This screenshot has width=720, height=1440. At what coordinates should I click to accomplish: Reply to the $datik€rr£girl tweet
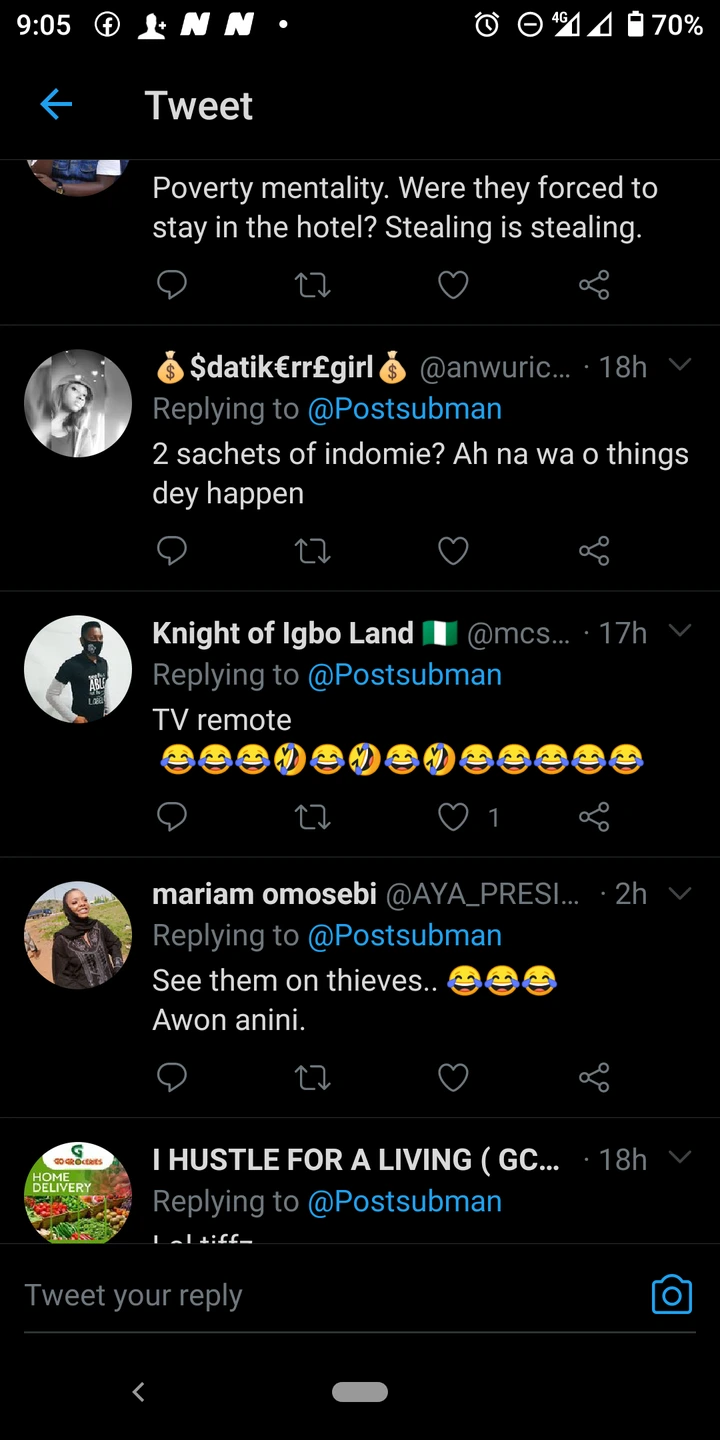pyautogui.click(x=172, y=550)
